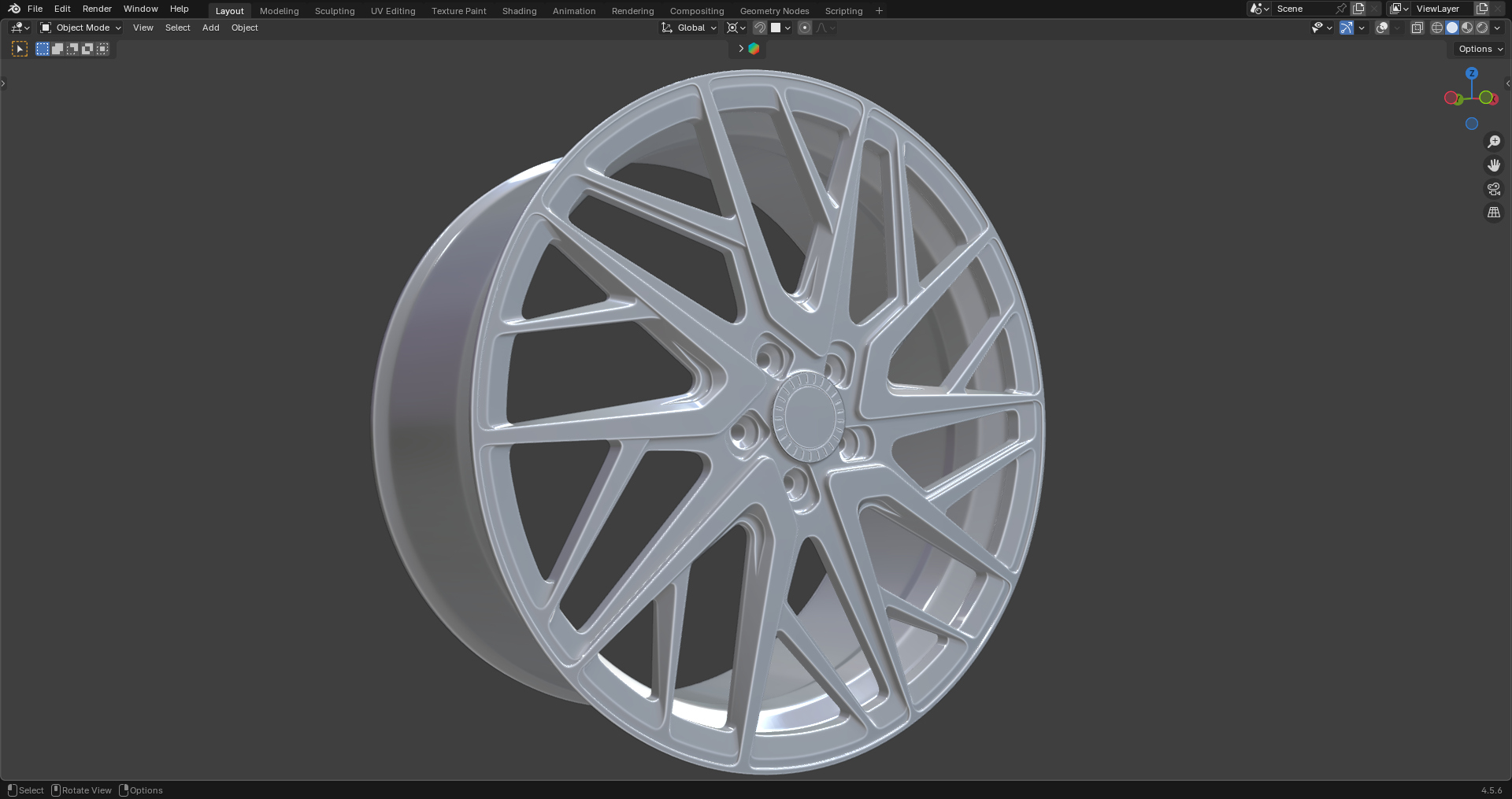Add new view layer icon
This screenshot has width=1512, height=799.
[1481, 9]
